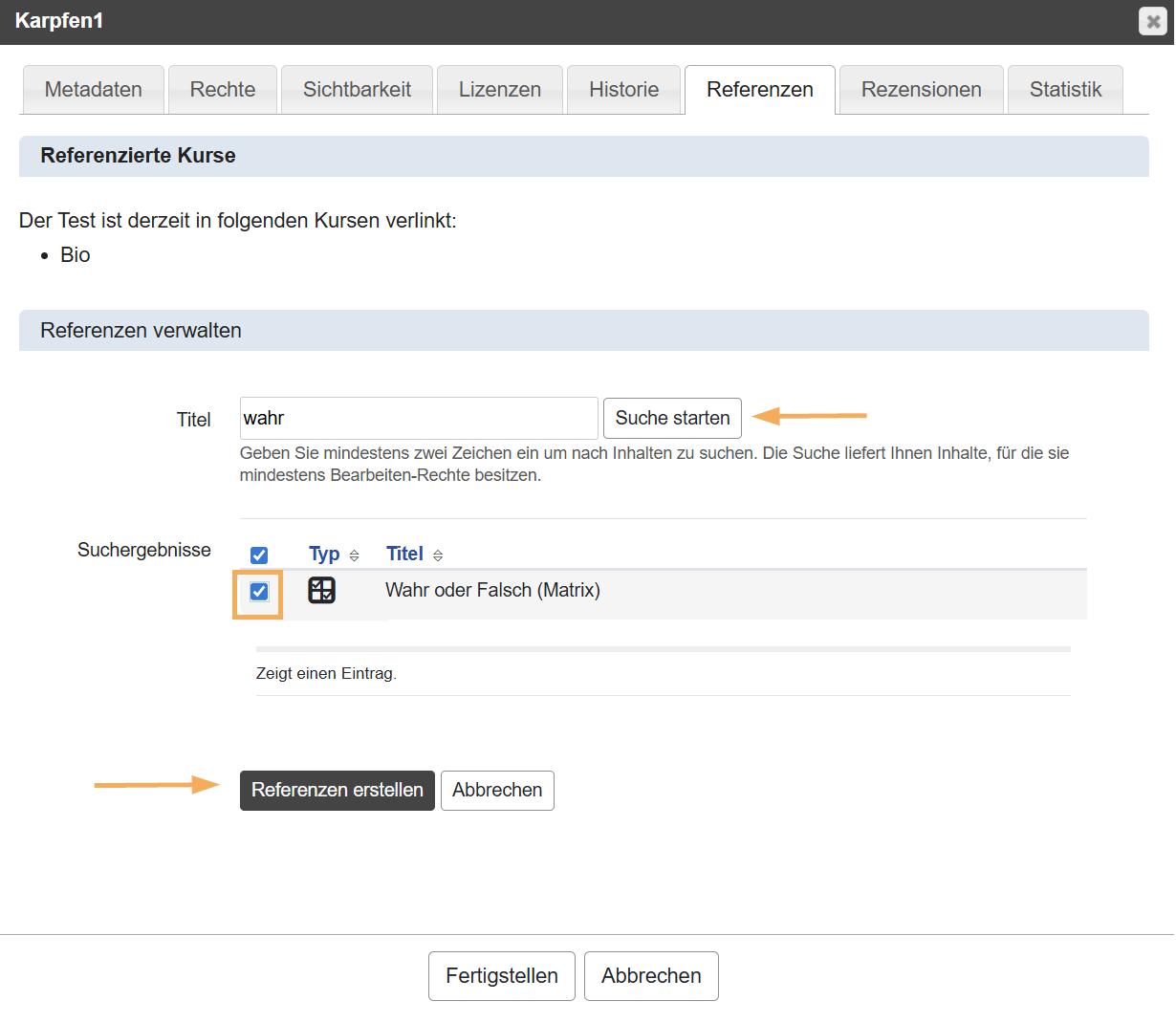Click Referenzen erstellen button
The image size is (1176, 1023).
click(337, 791)
